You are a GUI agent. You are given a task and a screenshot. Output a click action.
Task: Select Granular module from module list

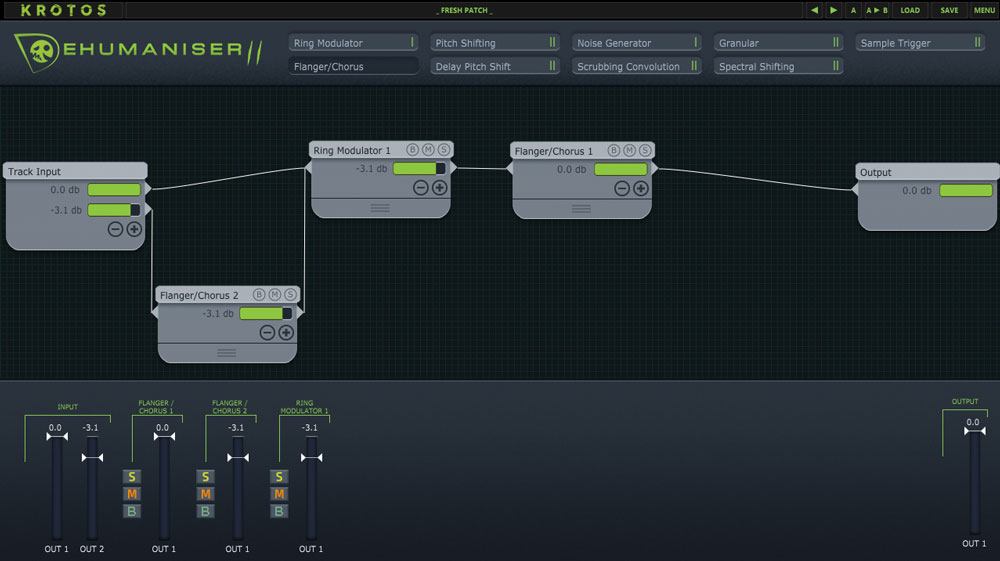coord(780,43)
